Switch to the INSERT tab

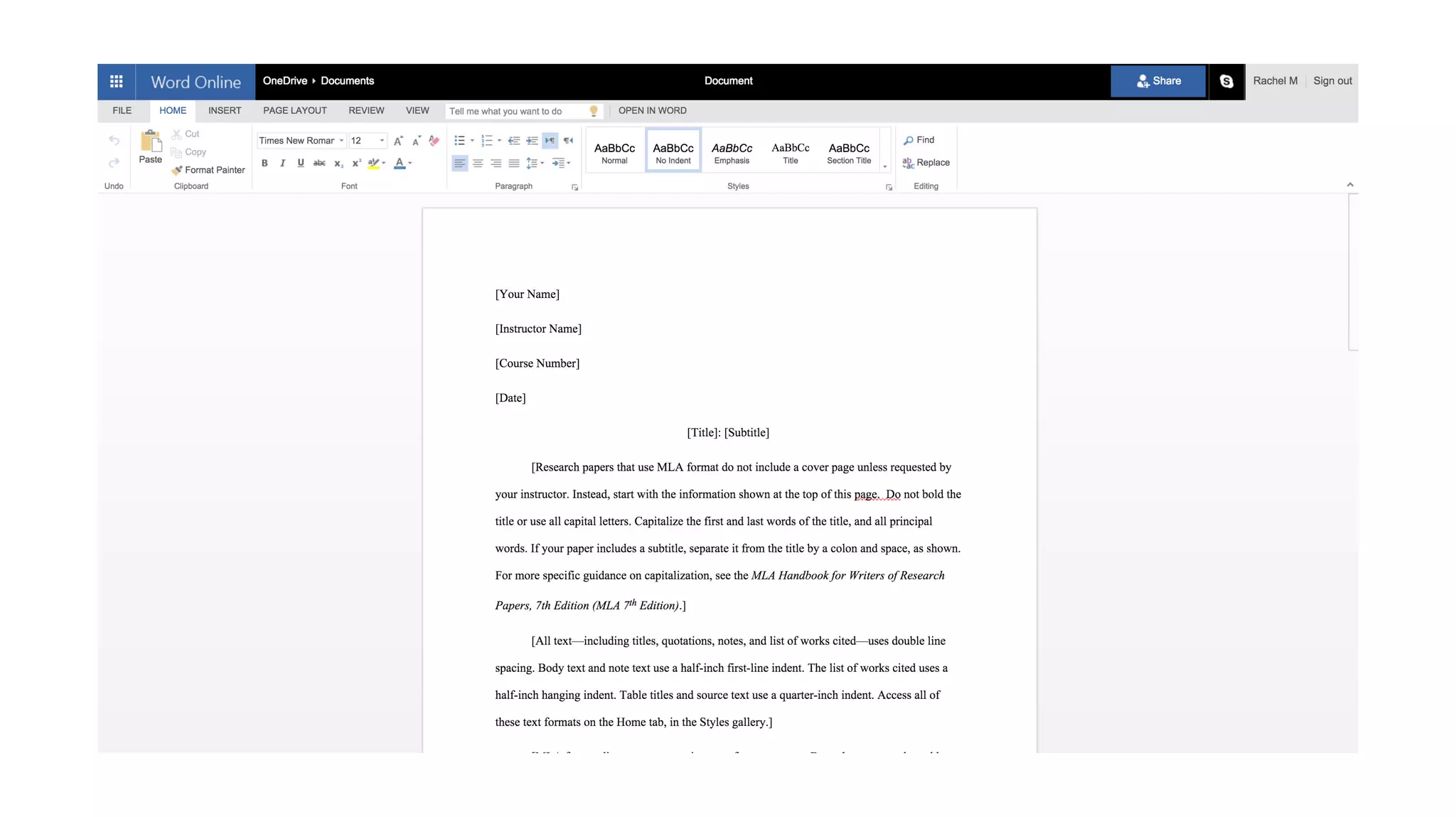pos(225,111)
